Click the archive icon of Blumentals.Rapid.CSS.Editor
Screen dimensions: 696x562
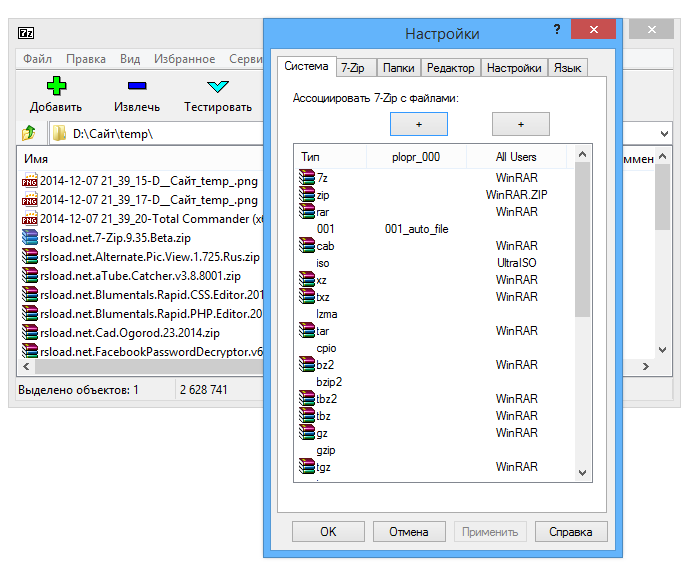coord(30,295)
